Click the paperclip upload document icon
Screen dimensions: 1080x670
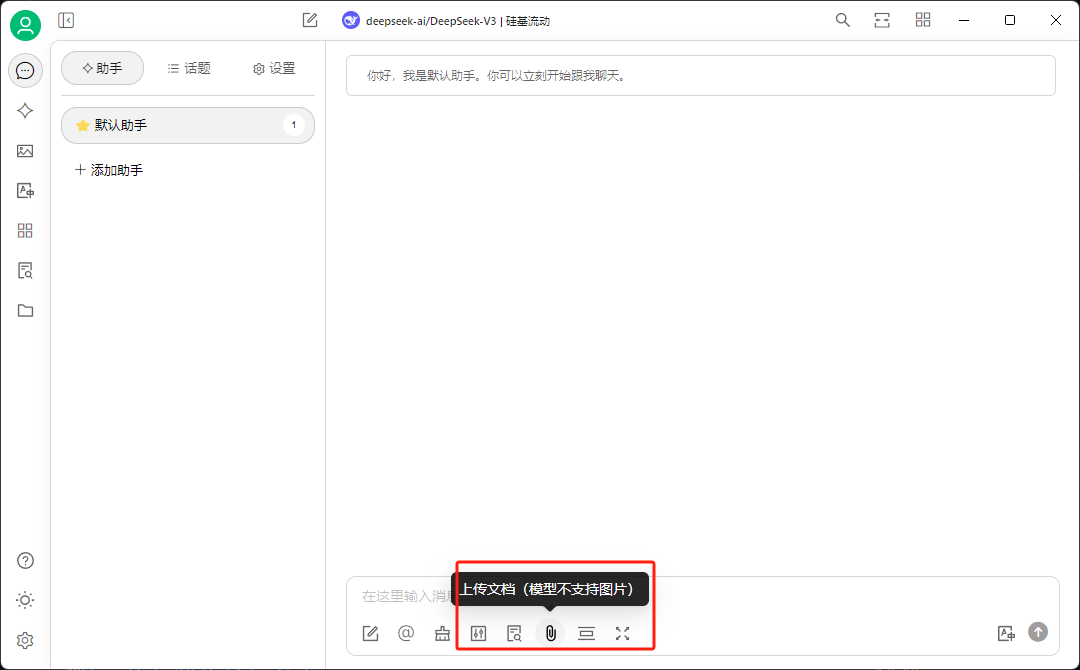(550, 633)
